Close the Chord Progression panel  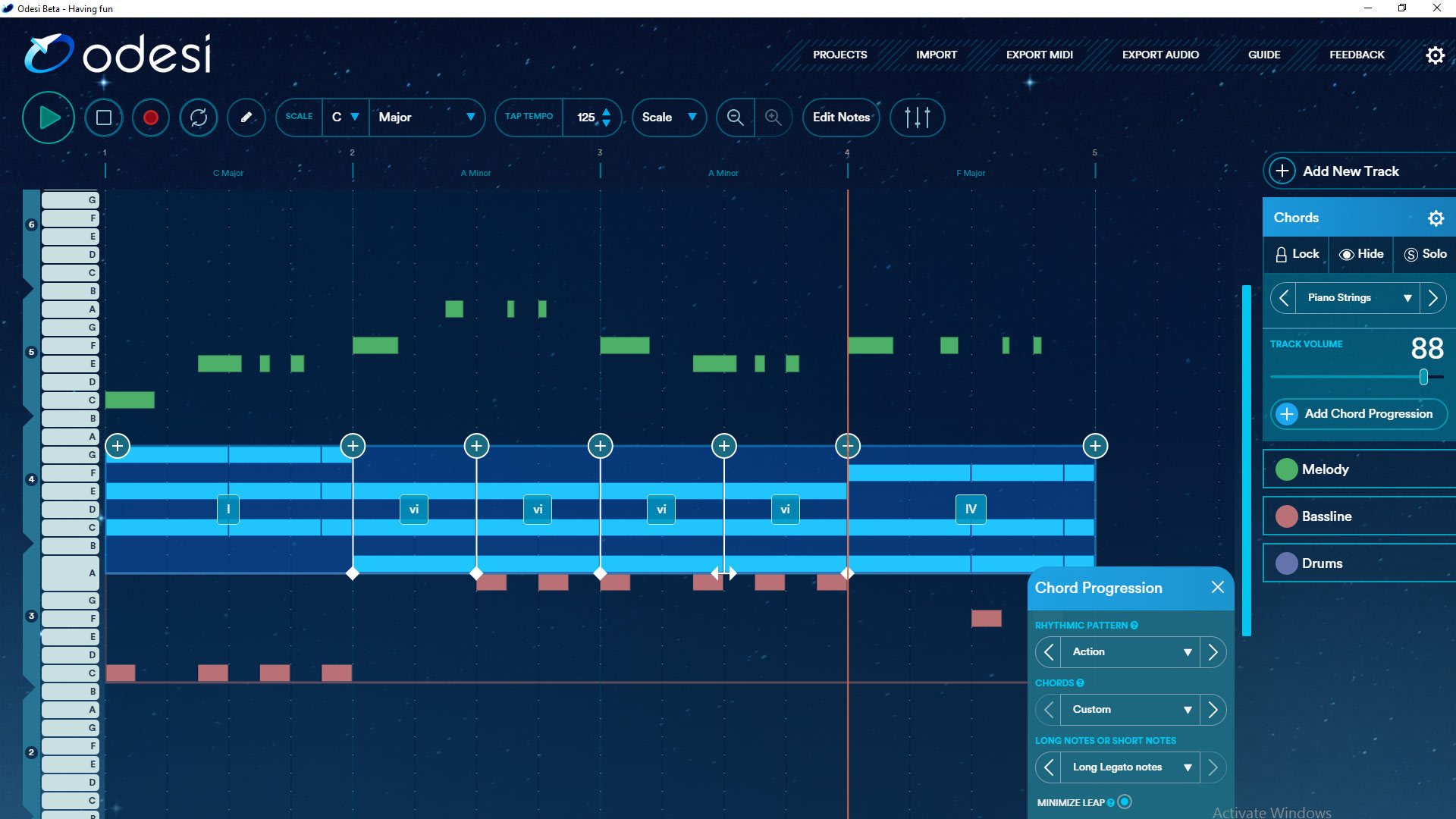(x=1218, y=587)
